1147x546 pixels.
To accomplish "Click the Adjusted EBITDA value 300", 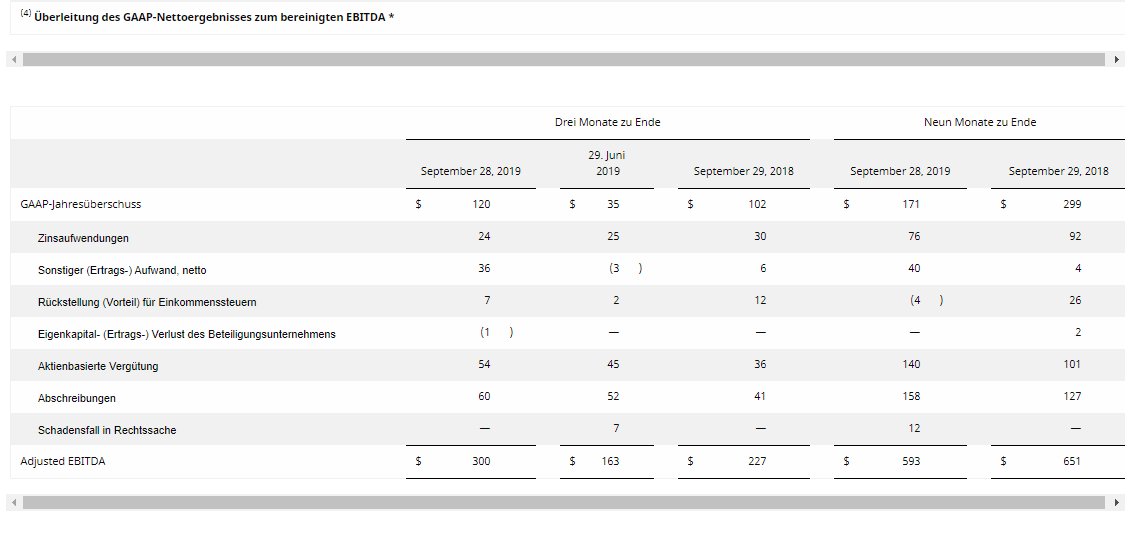I will pos(481,461).
